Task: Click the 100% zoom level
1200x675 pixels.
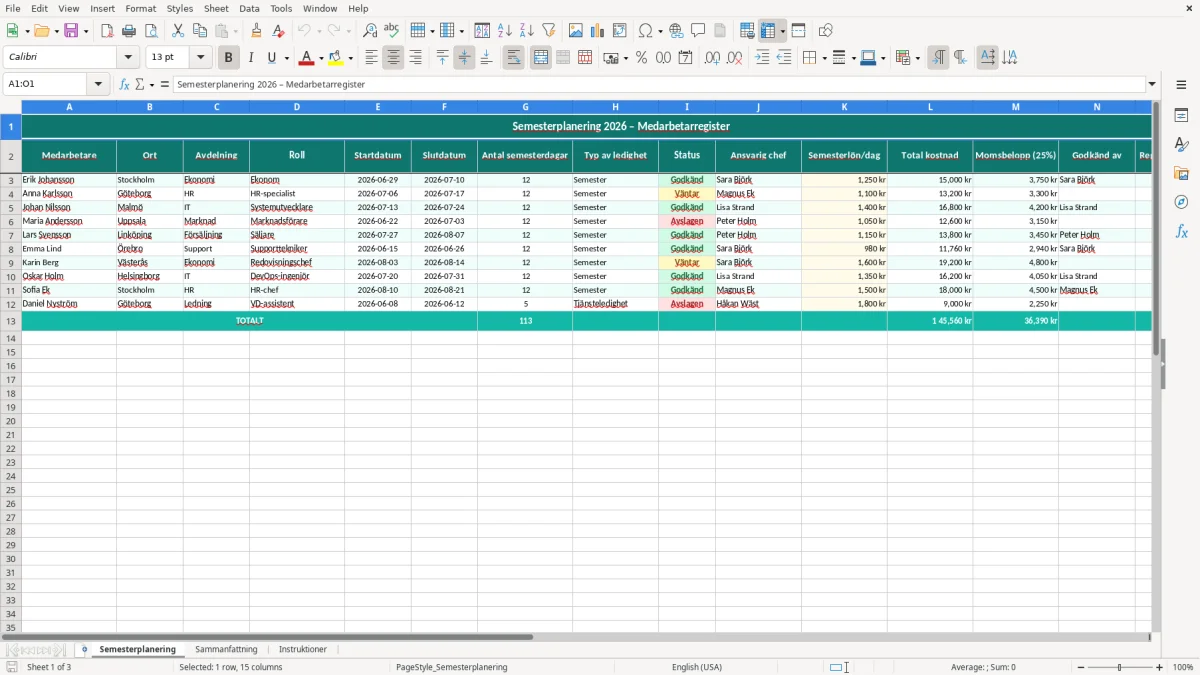Action: 1183,667
